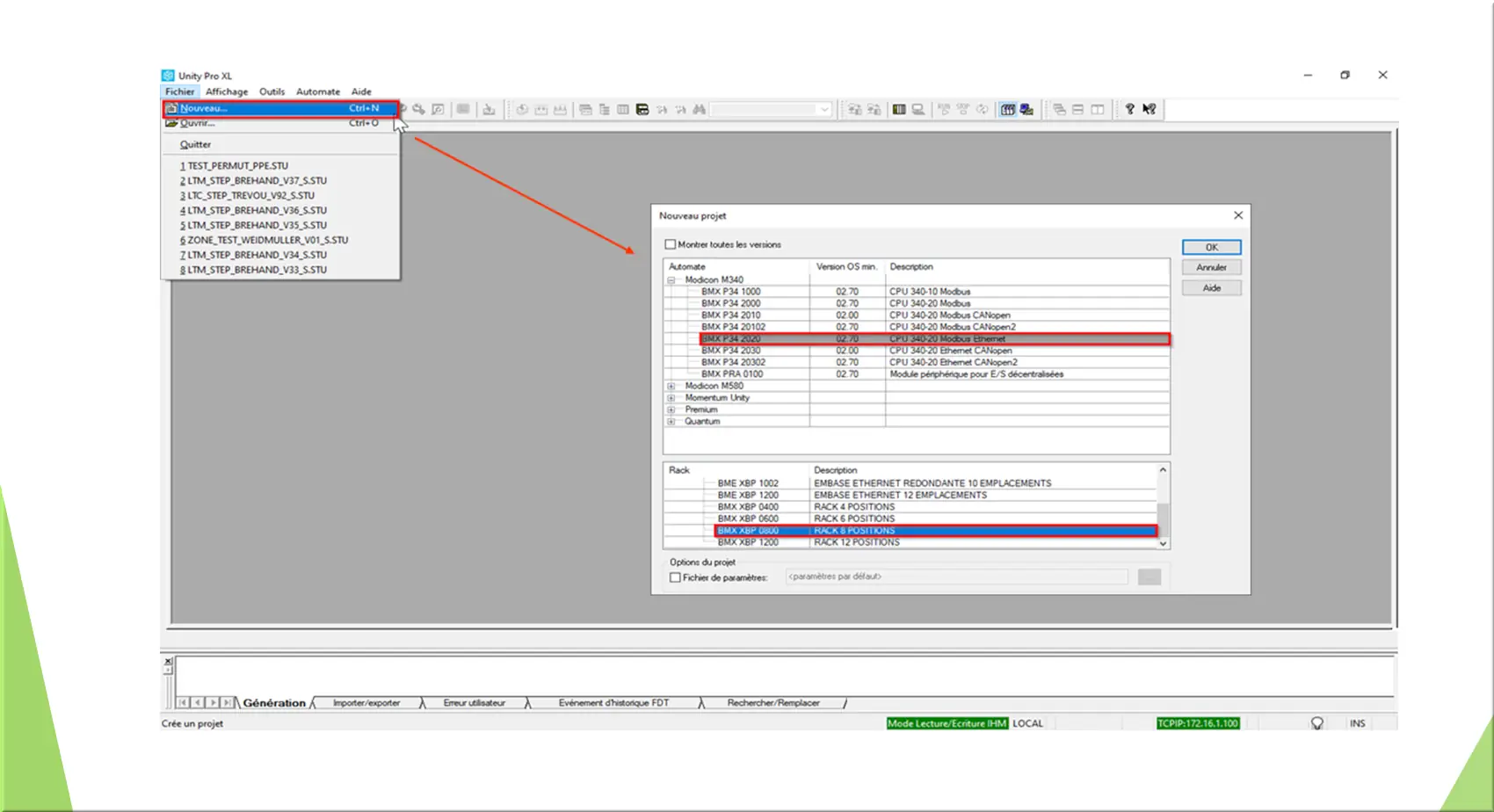The height and width of the screenshot is (812, 1494).
Task: Open the Automate menu
Action: pyautogui.click(x=318, y=91)
